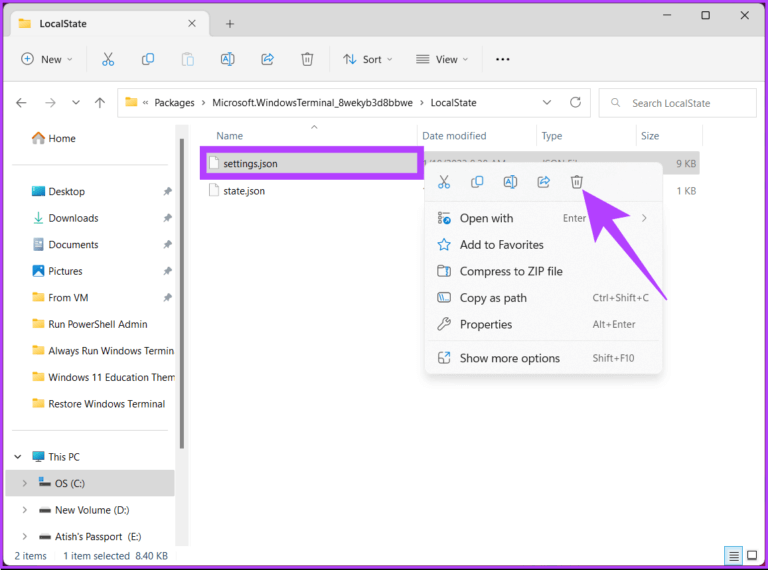Open the From VM folder
768x570 pixels.
tap(60, 298)
